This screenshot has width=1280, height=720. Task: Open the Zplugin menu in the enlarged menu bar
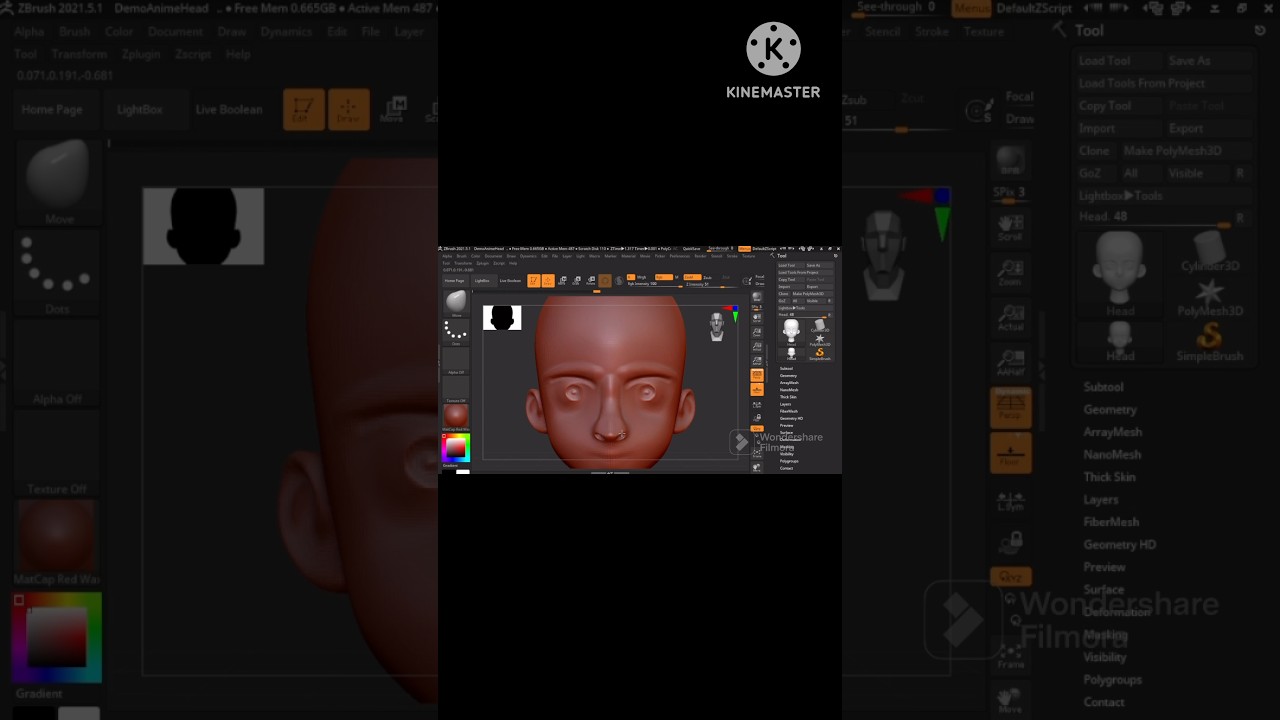click(x=141, y=54)
